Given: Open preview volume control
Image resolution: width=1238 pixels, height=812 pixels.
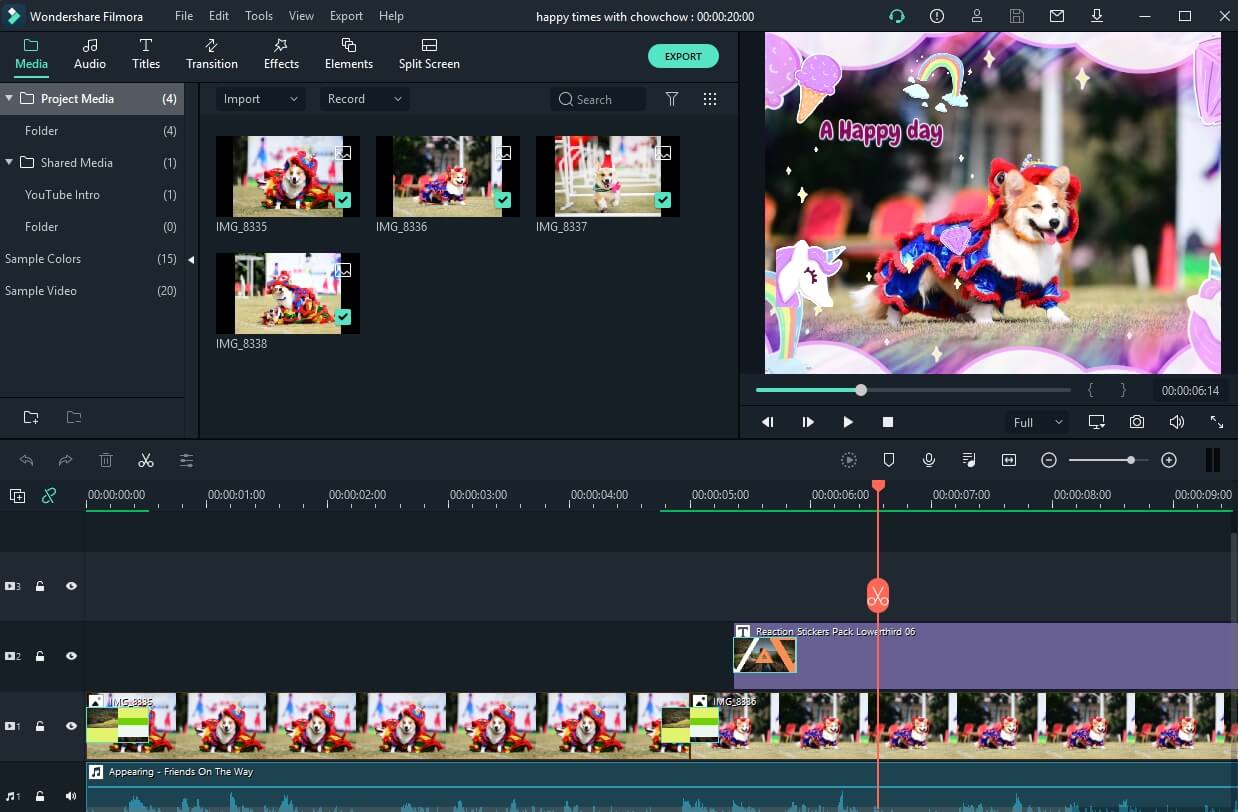Looking at the screenshot, I should point(1177,422).
